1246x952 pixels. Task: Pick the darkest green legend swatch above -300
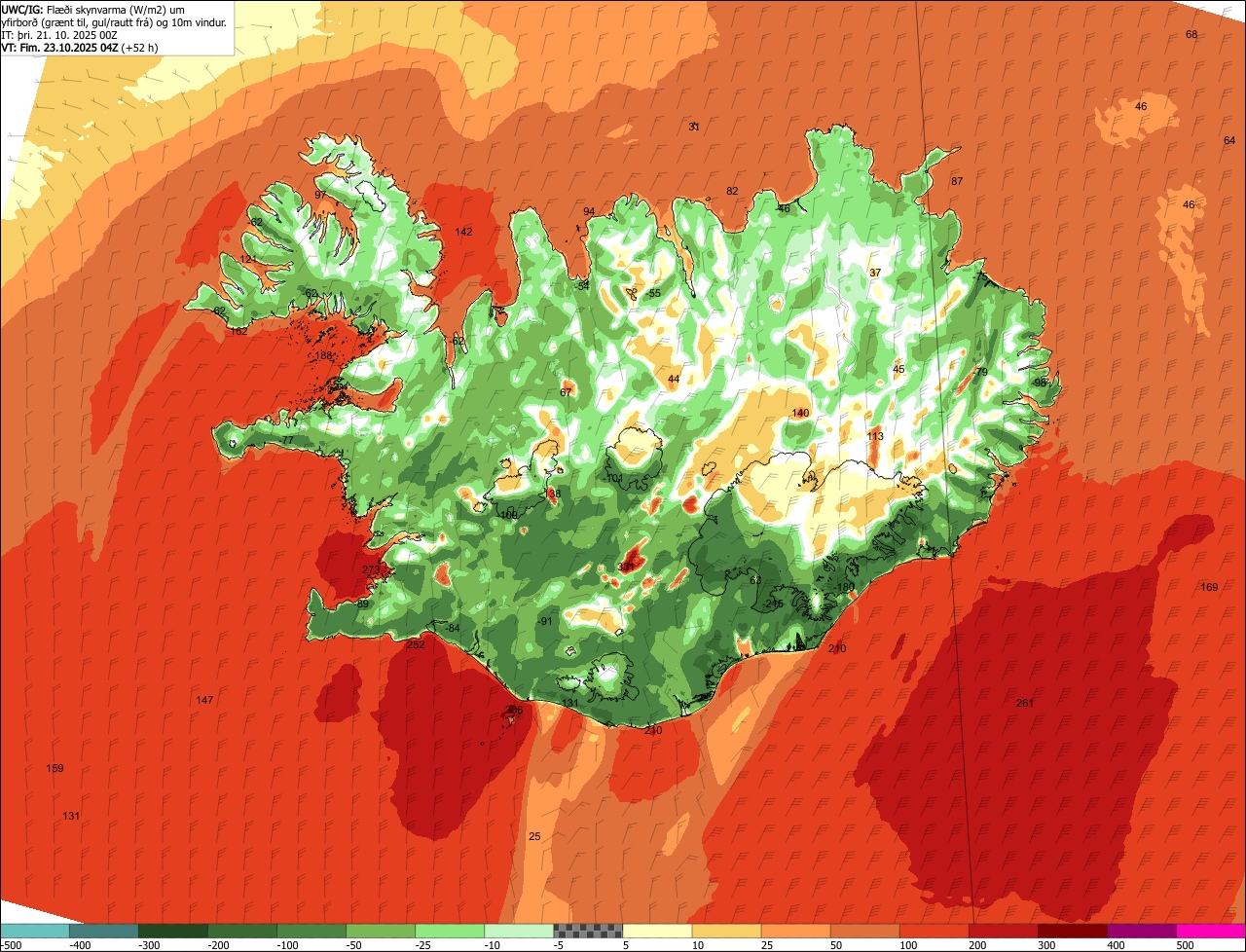pos(172,931)
